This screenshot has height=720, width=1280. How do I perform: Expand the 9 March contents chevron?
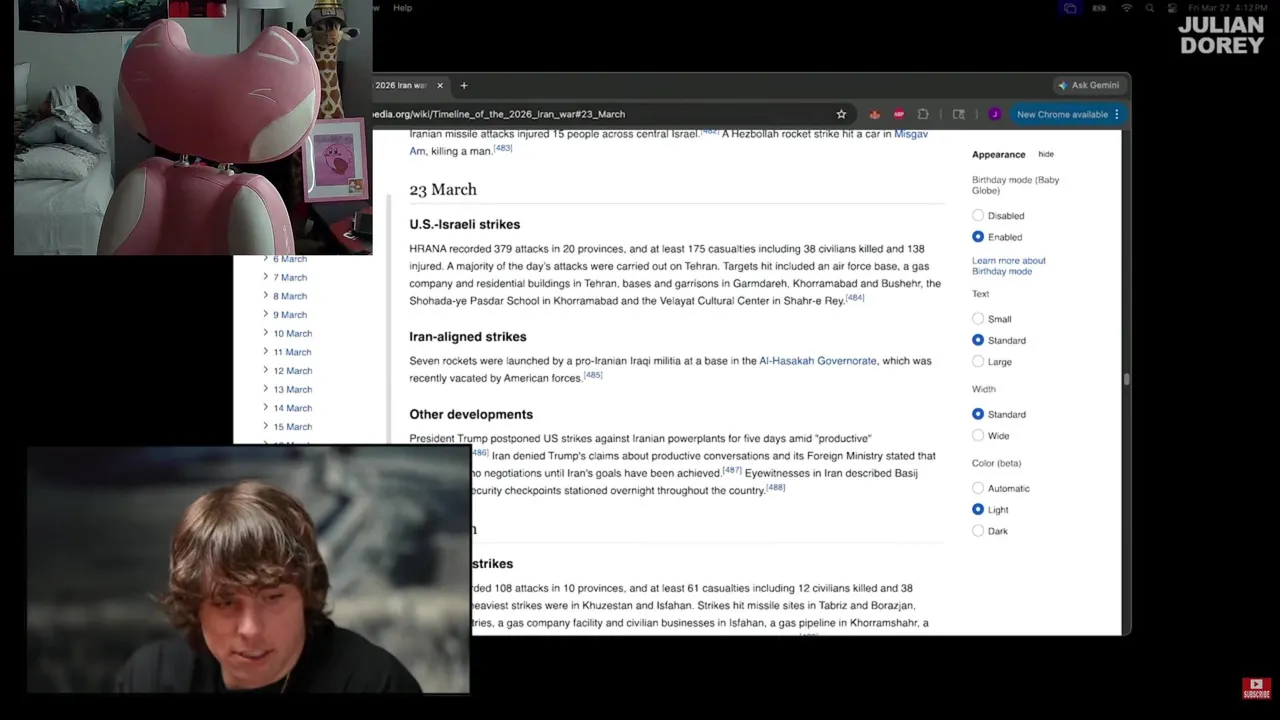click(265, 315)
